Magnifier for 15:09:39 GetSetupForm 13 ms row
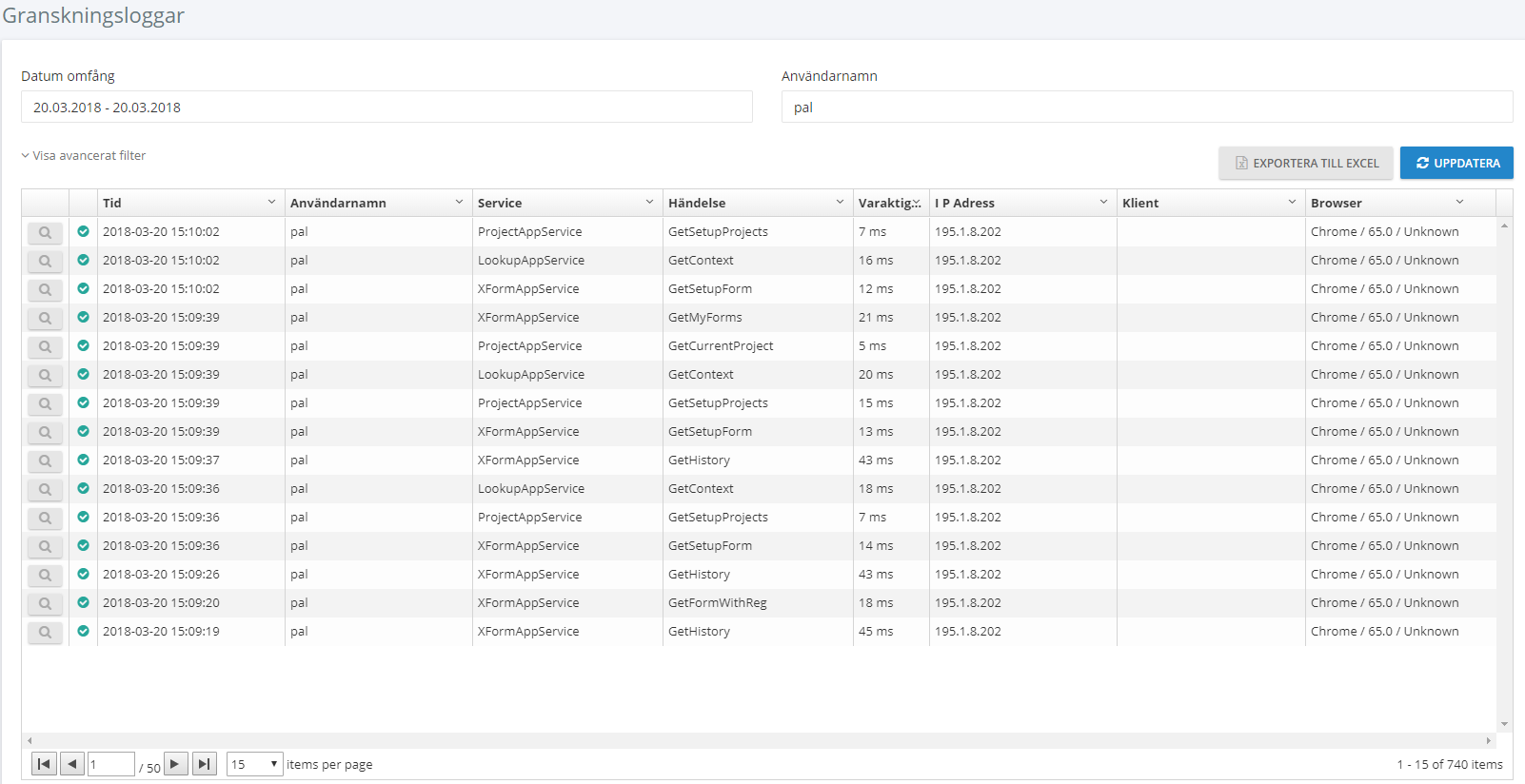 click(45, 432)
